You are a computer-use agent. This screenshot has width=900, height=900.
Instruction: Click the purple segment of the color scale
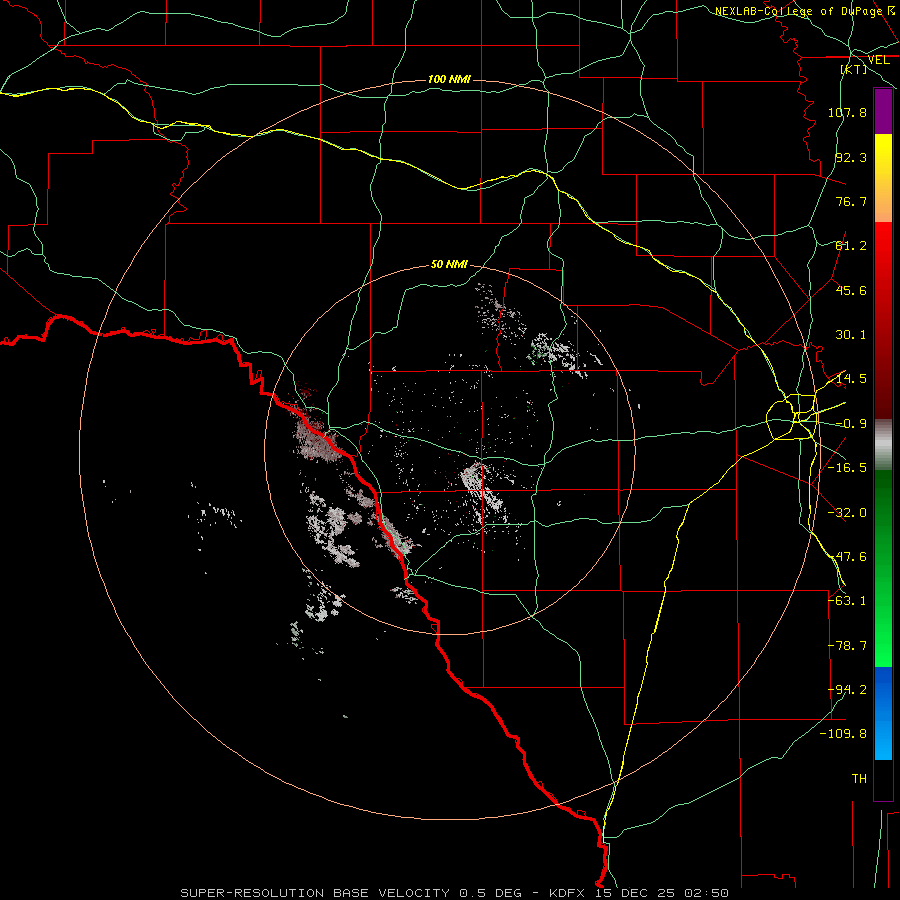[x=883, y=111]
